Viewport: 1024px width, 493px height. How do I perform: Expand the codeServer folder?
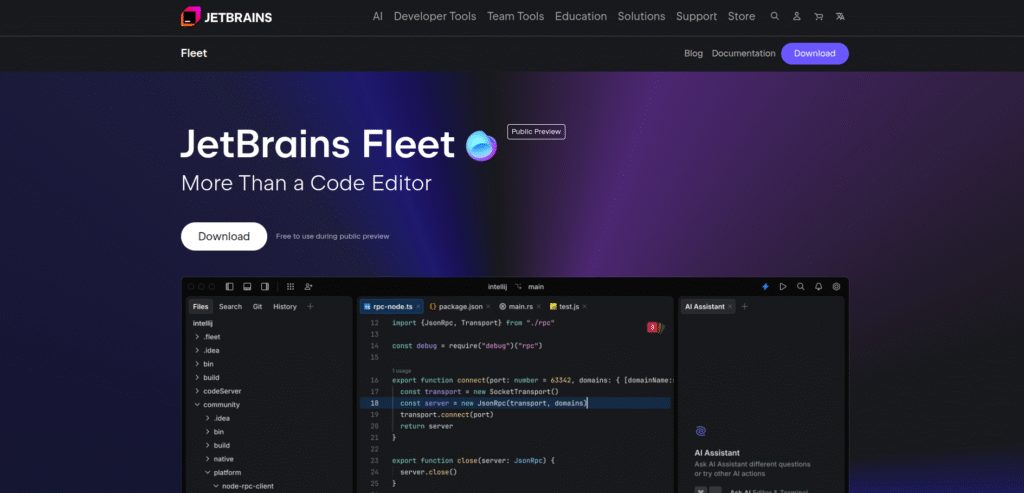coord(197,391)
